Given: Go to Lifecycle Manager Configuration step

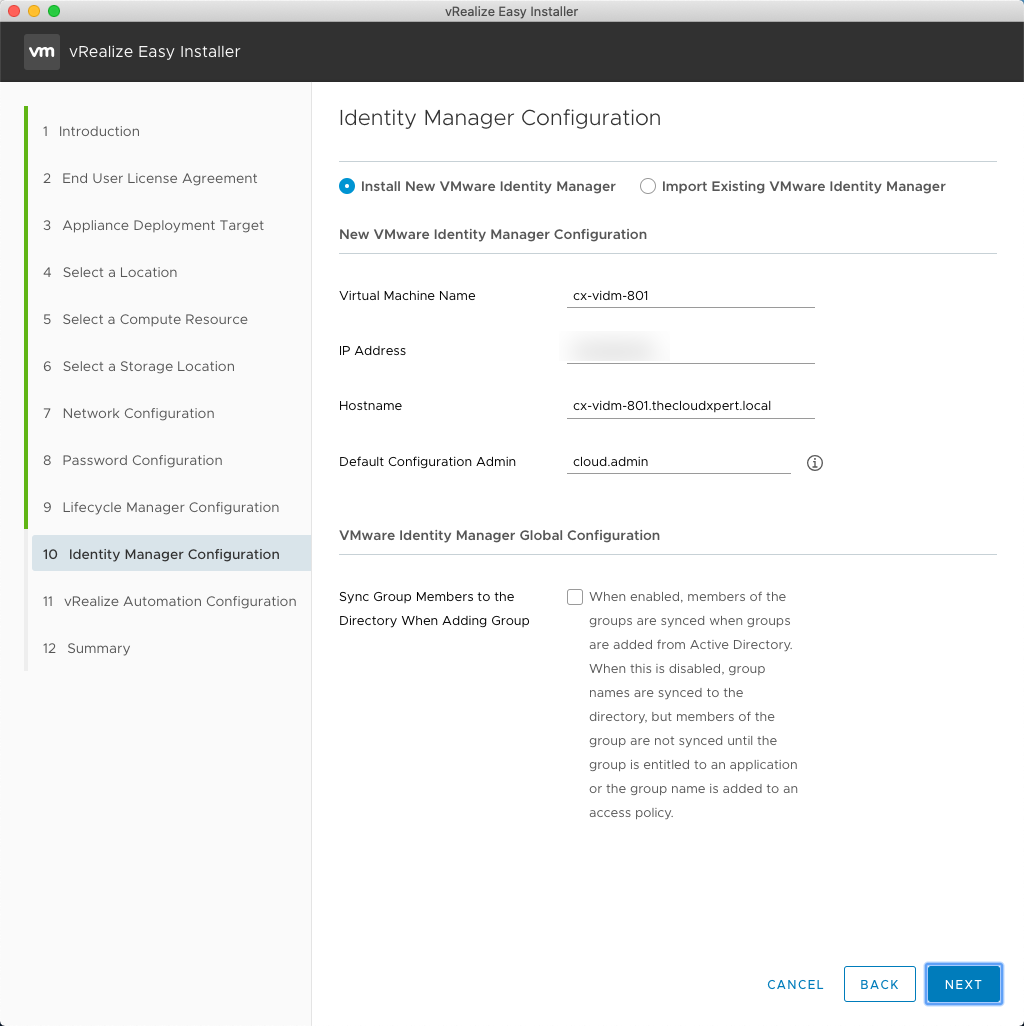Looking at the screenshot, I should (x=170, y=507).
